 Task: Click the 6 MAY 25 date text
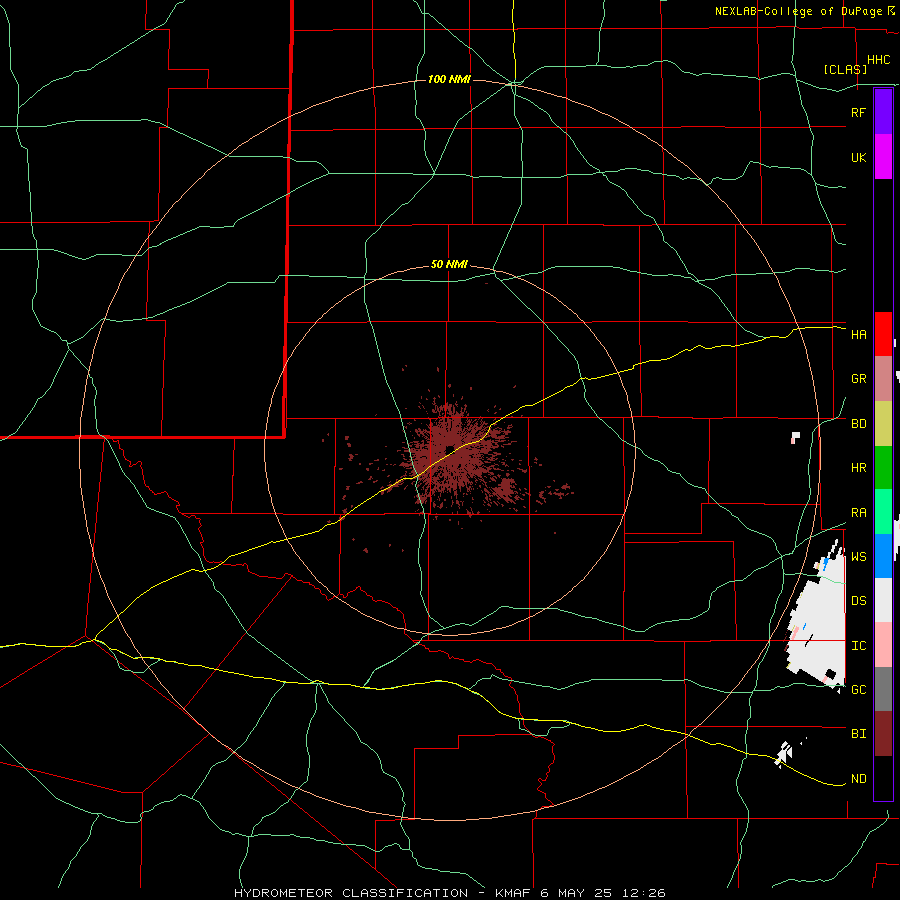click(x=576, y=893)
